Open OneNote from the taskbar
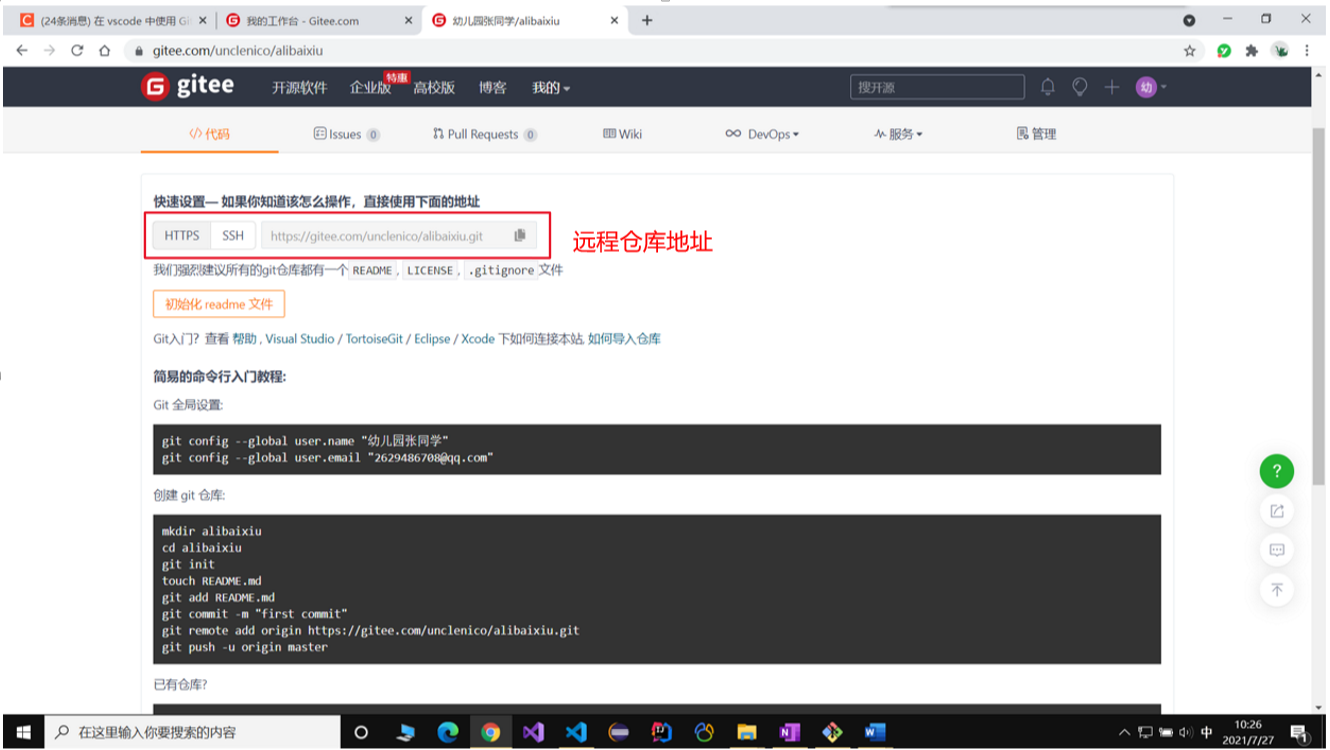Viewport: 1330px width, 750px height. [790, 732]
